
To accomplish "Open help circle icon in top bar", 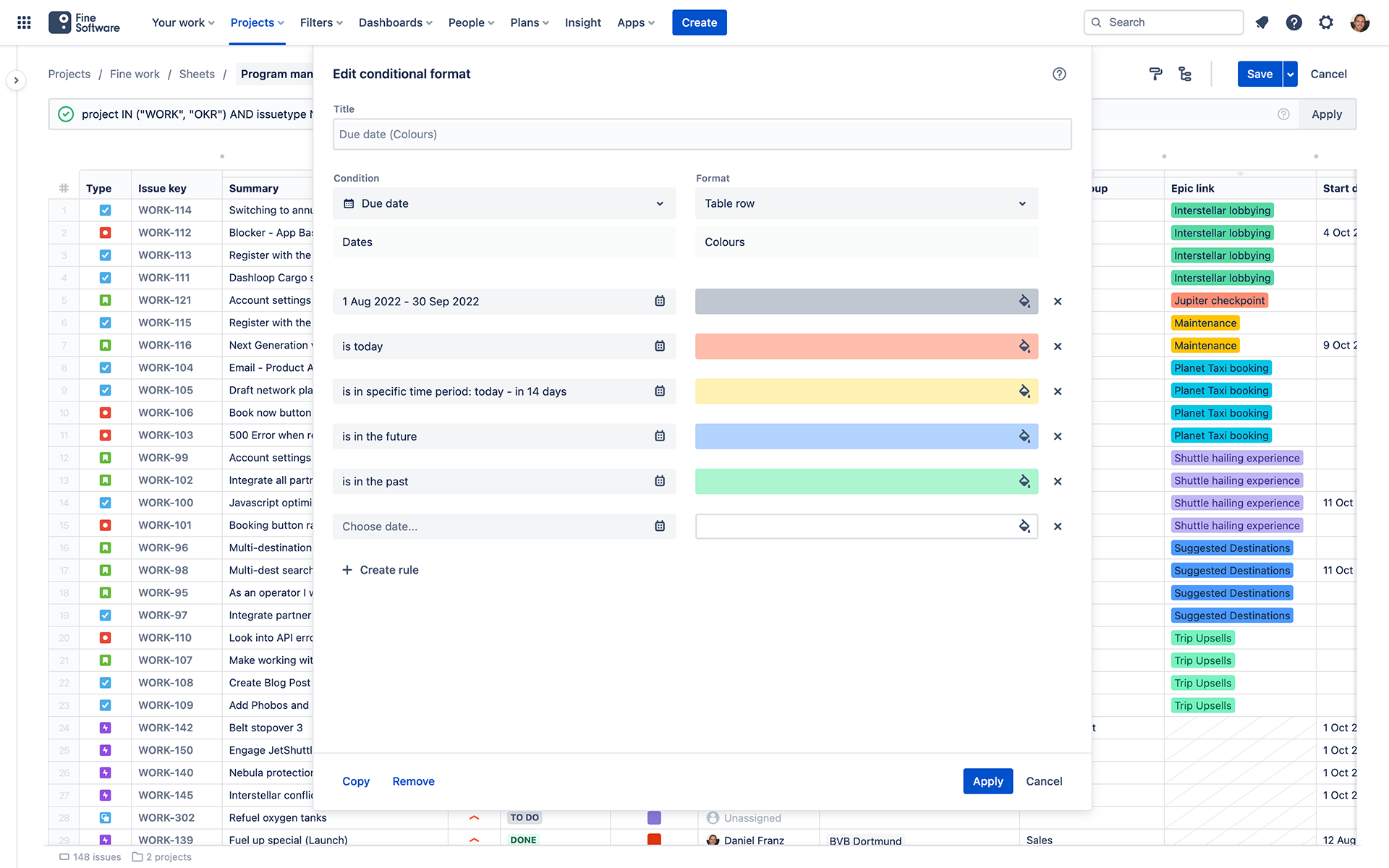I will tap(1294, 22).
